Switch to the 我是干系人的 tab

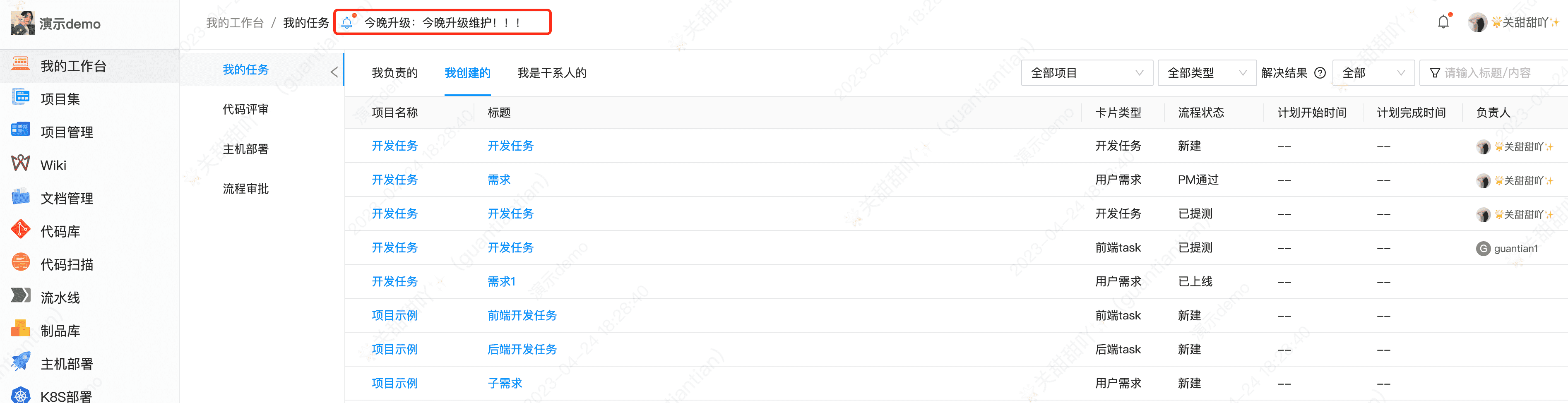[x=551, y=73]
